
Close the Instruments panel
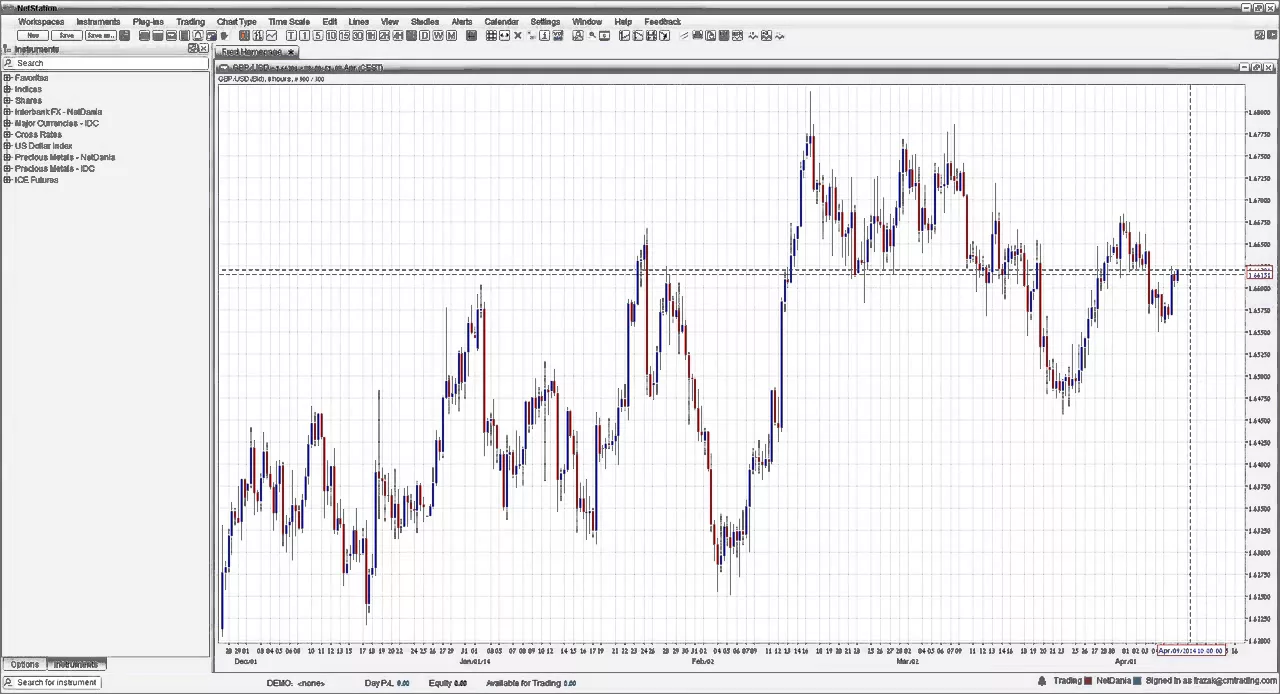point(204,49)
